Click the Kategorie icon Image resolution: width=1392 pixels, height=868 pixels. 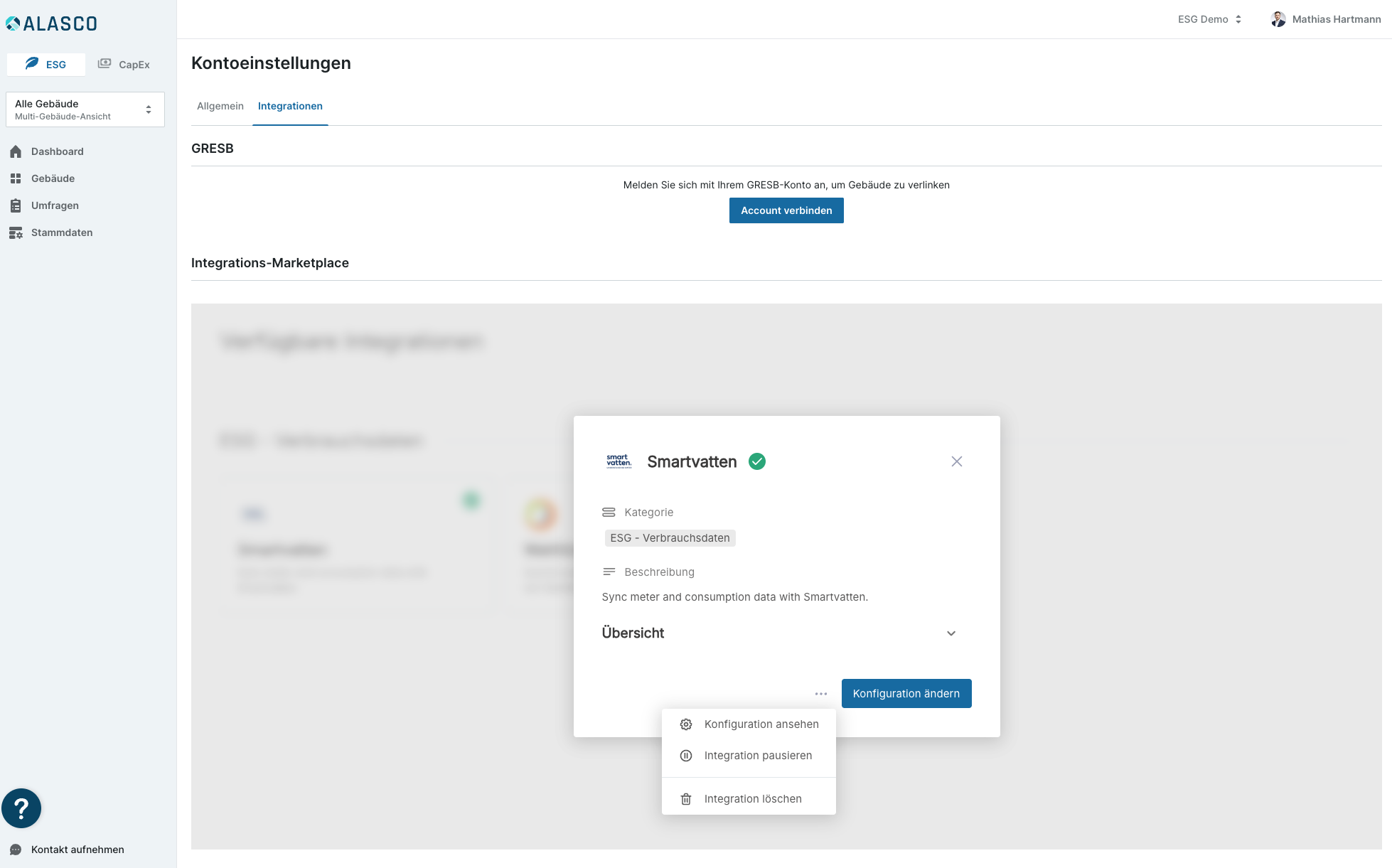pyautogui.click(x=609, y=512)
